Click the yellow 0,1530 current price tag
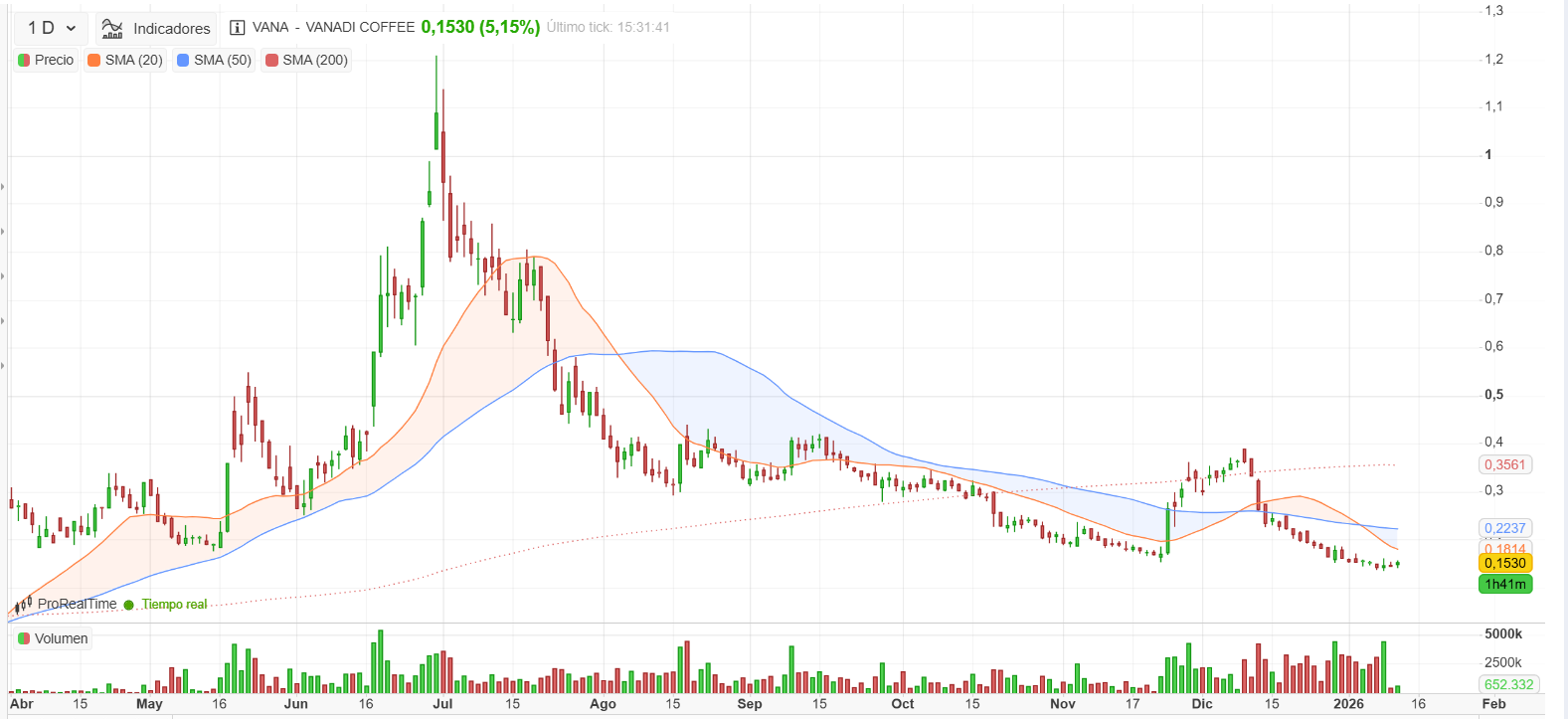Viewport: 1568px width, 719px height. click(1505, 563)
